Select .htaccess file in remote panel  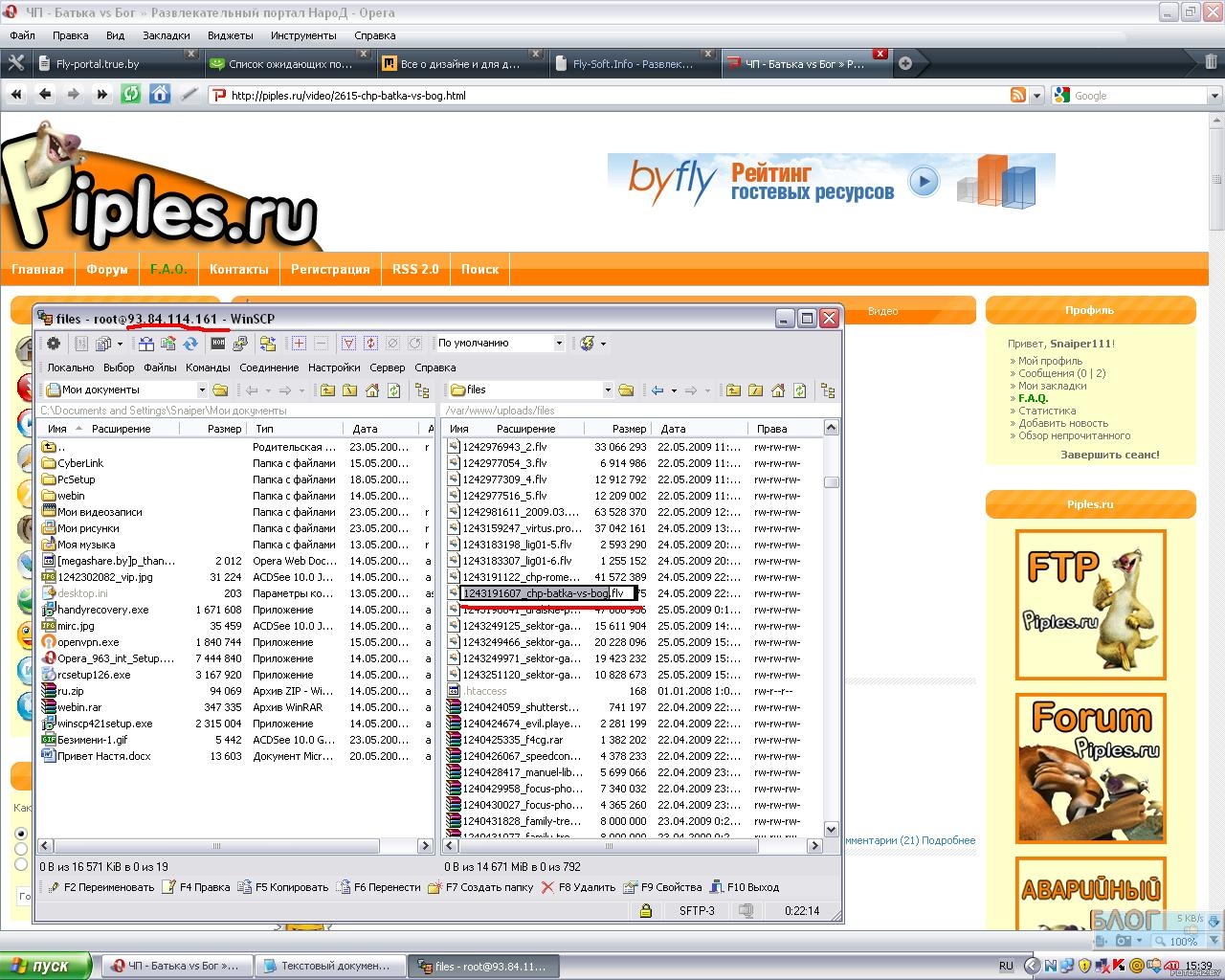[485, 691]
